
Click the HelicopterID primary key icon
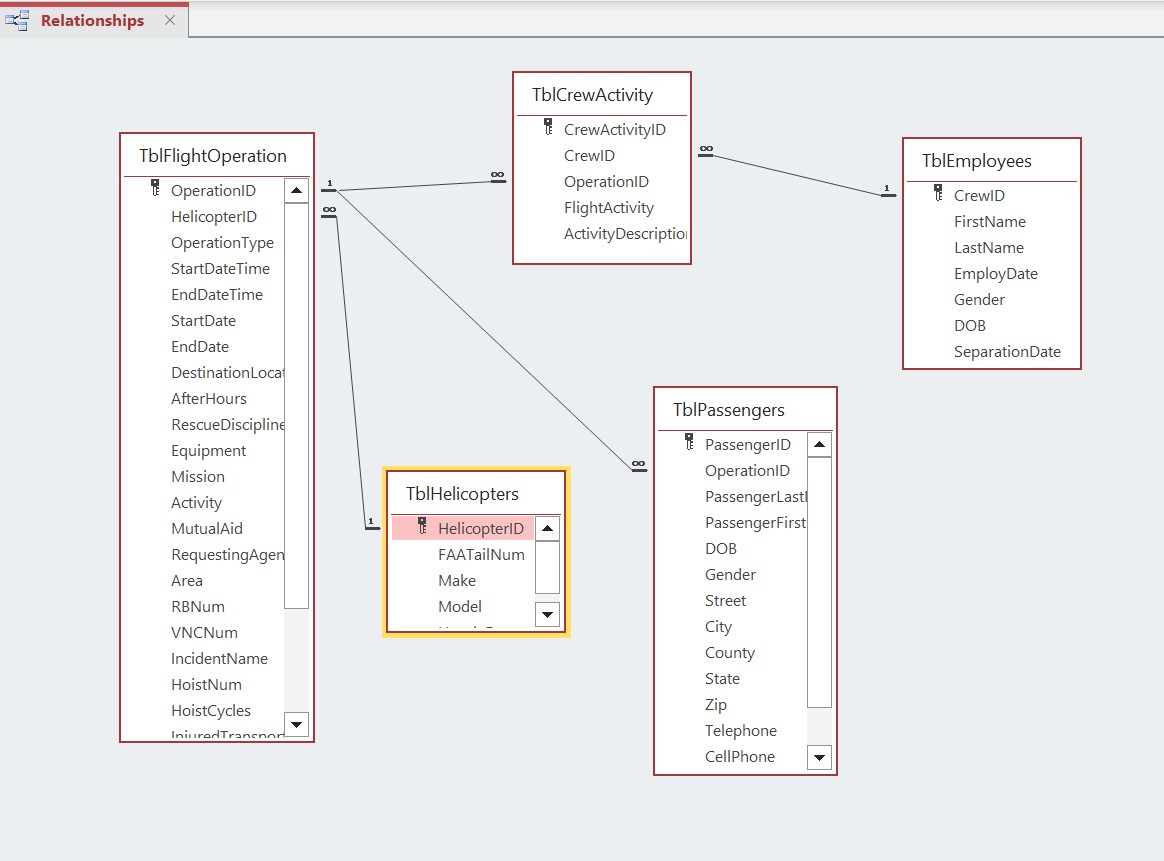click(x=422, y=526)
